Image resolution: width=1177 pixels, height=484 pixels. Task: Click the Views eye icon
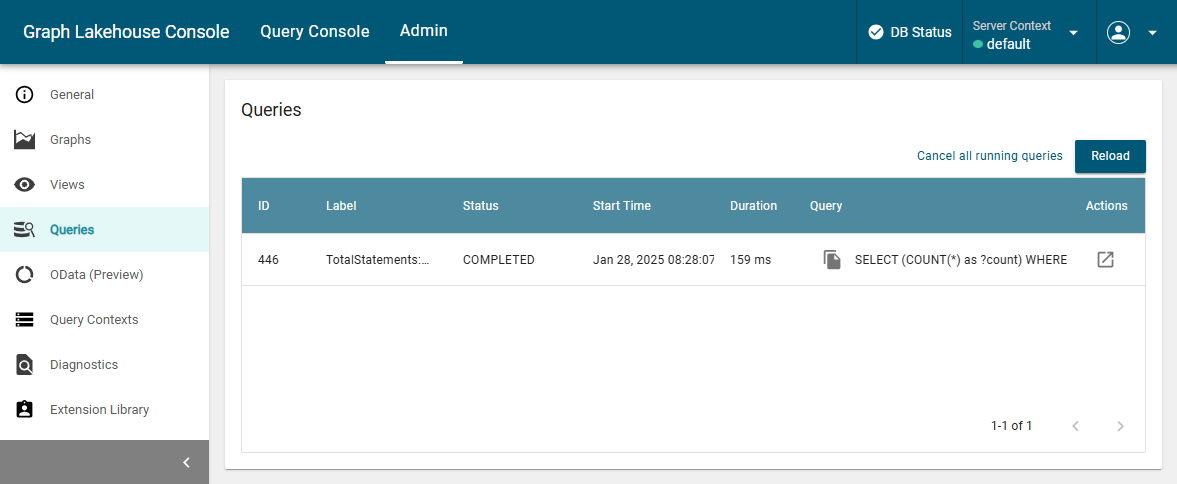tap(25, 185)
